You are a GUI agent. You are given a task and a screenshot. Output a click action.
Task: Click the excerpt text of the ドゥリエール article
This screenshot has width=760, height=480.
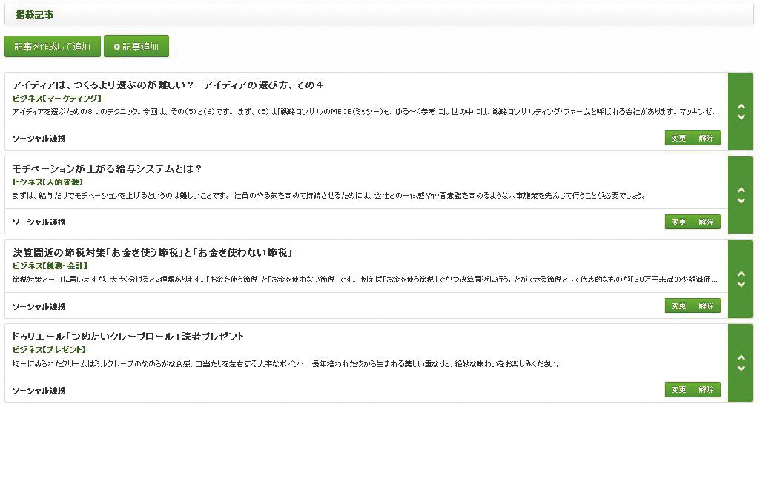(x=286, y=363)
